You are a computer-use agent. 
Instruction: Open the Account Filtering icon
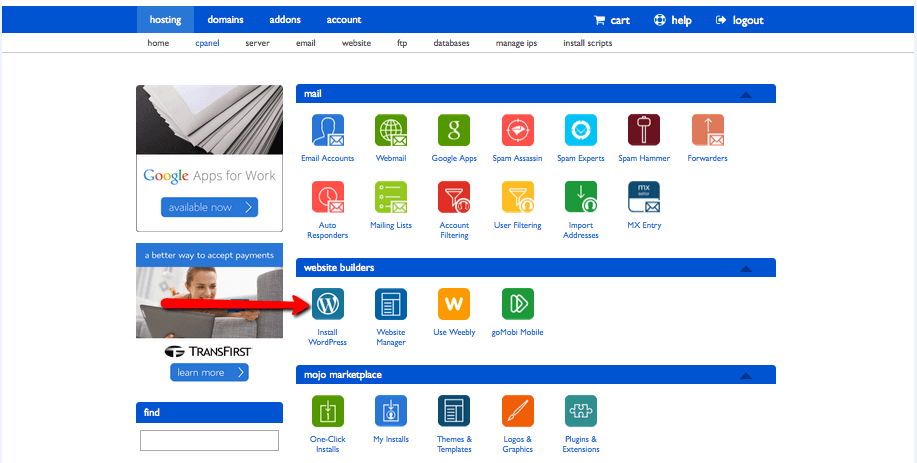click(454, 197)
